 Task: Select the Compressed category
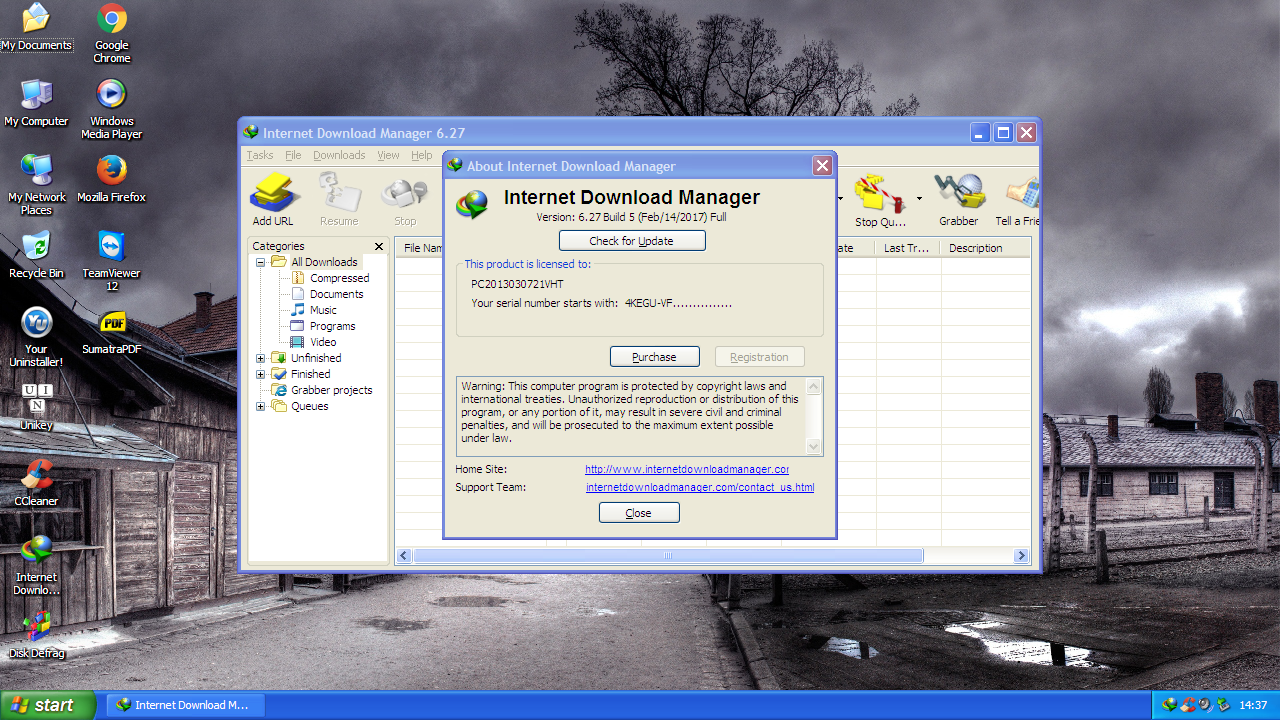pos(340,278)
